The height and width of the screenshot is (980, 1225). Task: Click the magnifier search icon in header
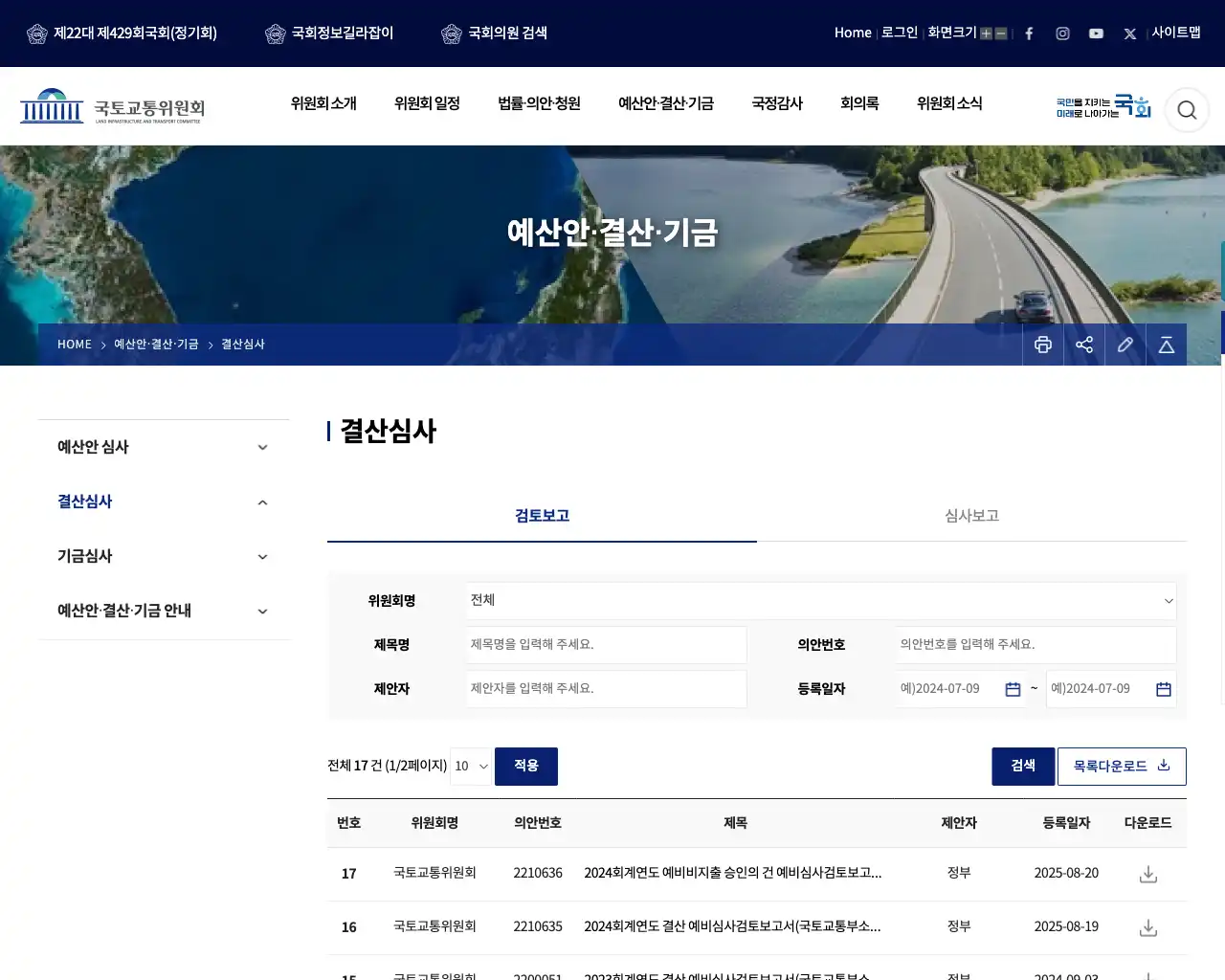coord(1187,110)
